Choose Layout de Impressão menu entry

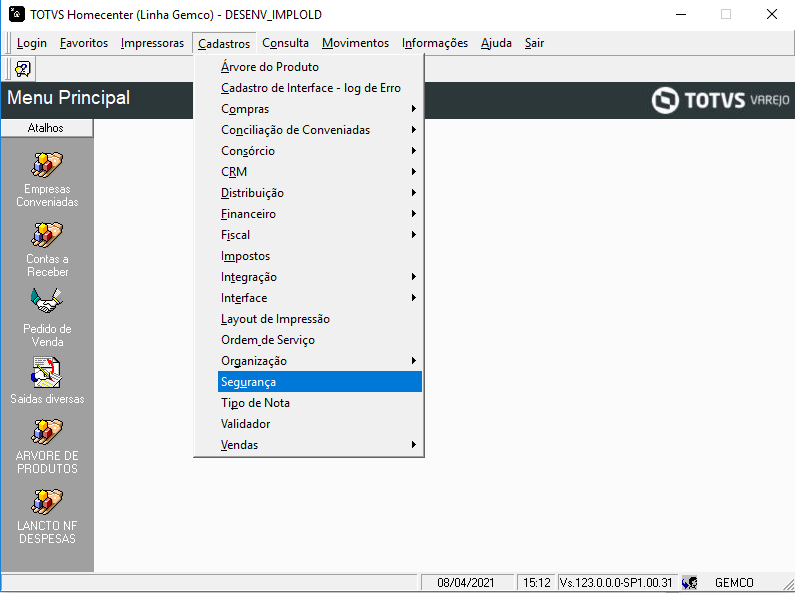click(320, 319)
